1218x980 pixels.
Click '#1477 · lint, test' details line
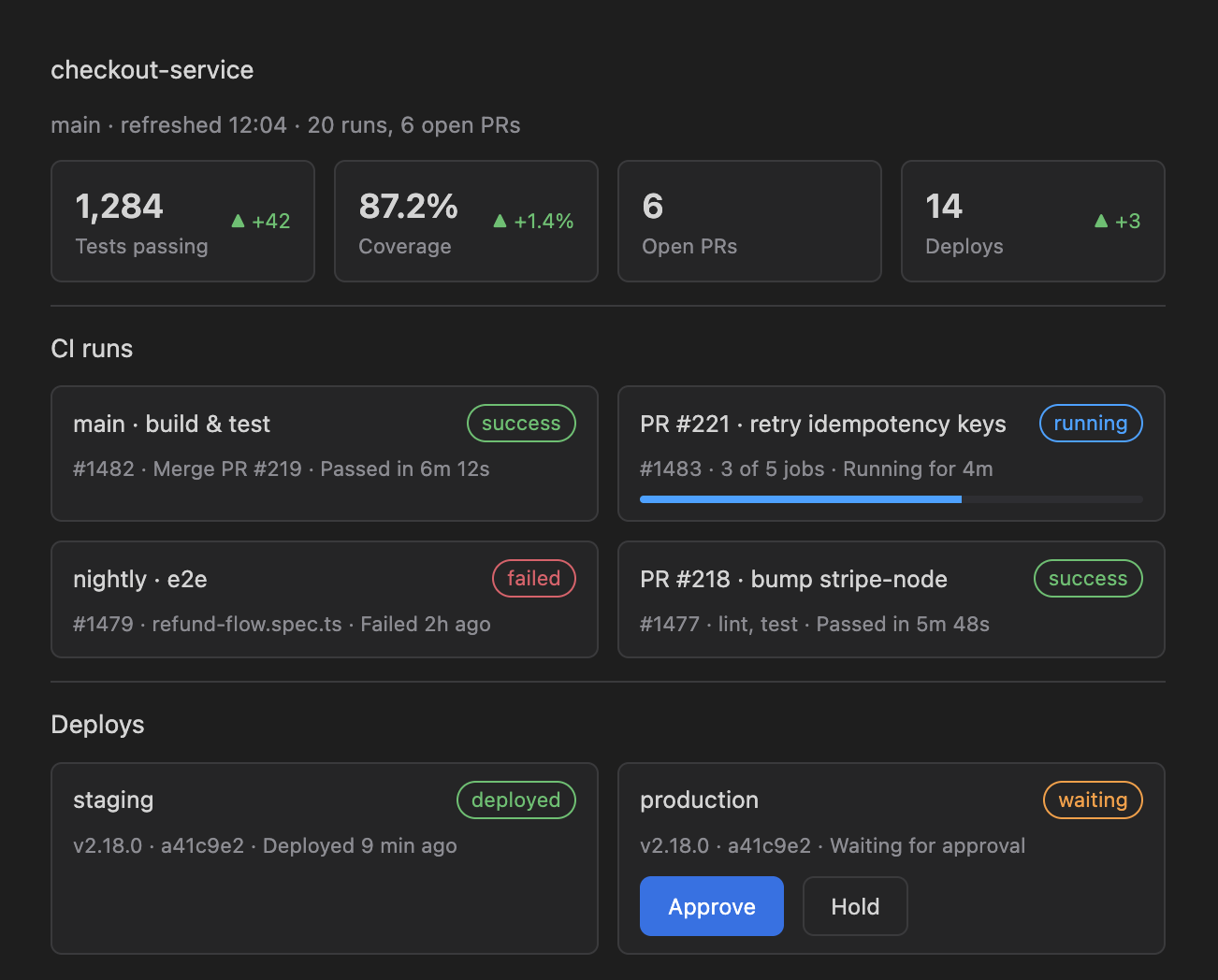click(815, 625)
